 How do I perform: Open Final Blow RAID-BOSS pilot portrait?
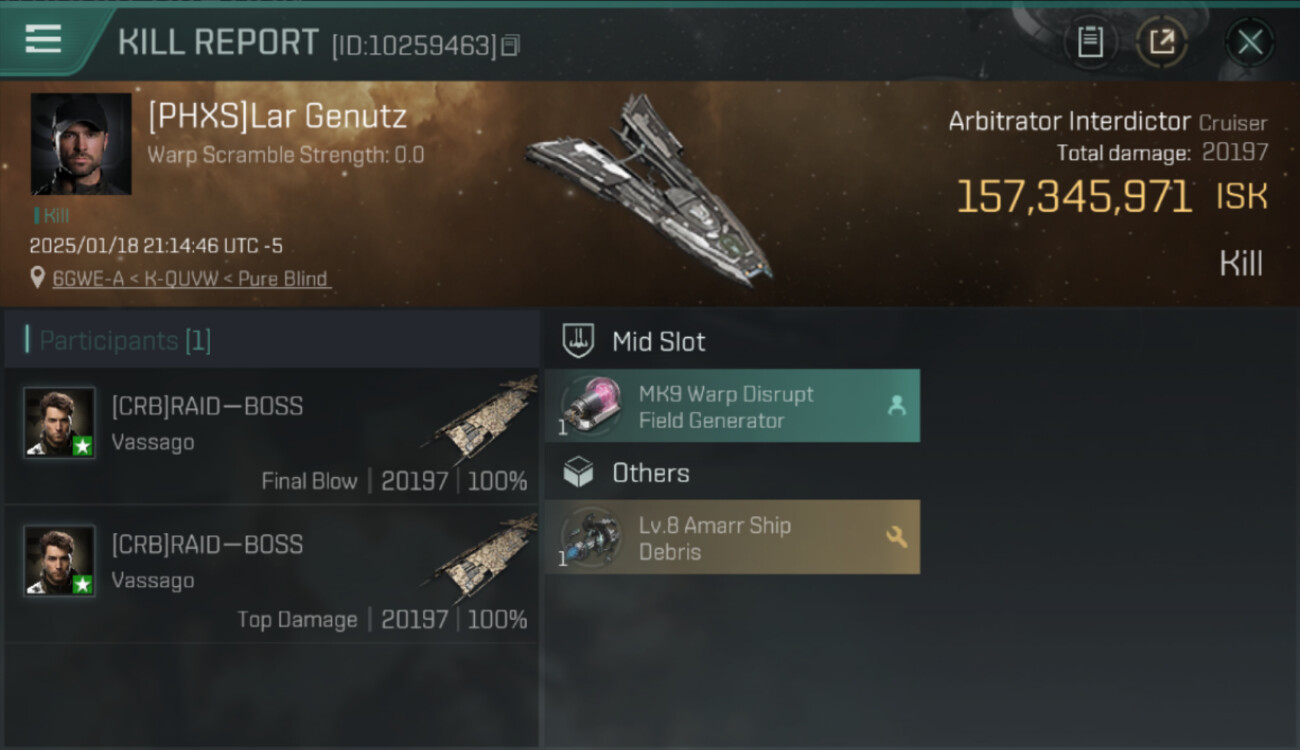[60, 422]
